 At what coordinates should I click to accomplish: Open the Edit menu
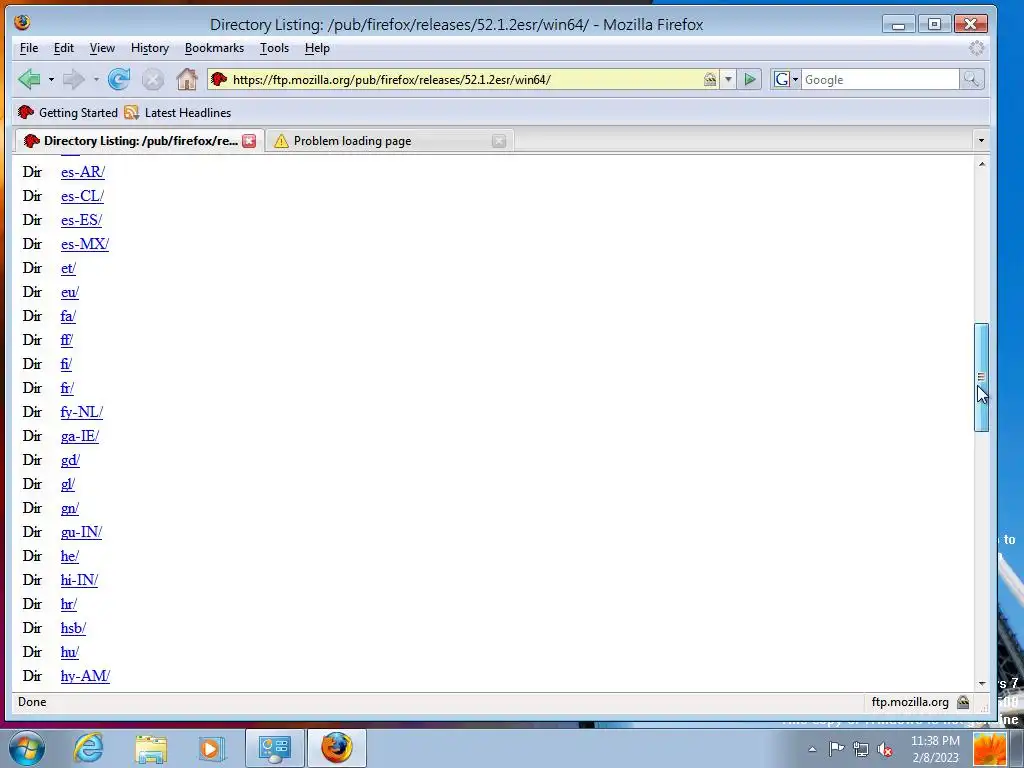[63, 48]
